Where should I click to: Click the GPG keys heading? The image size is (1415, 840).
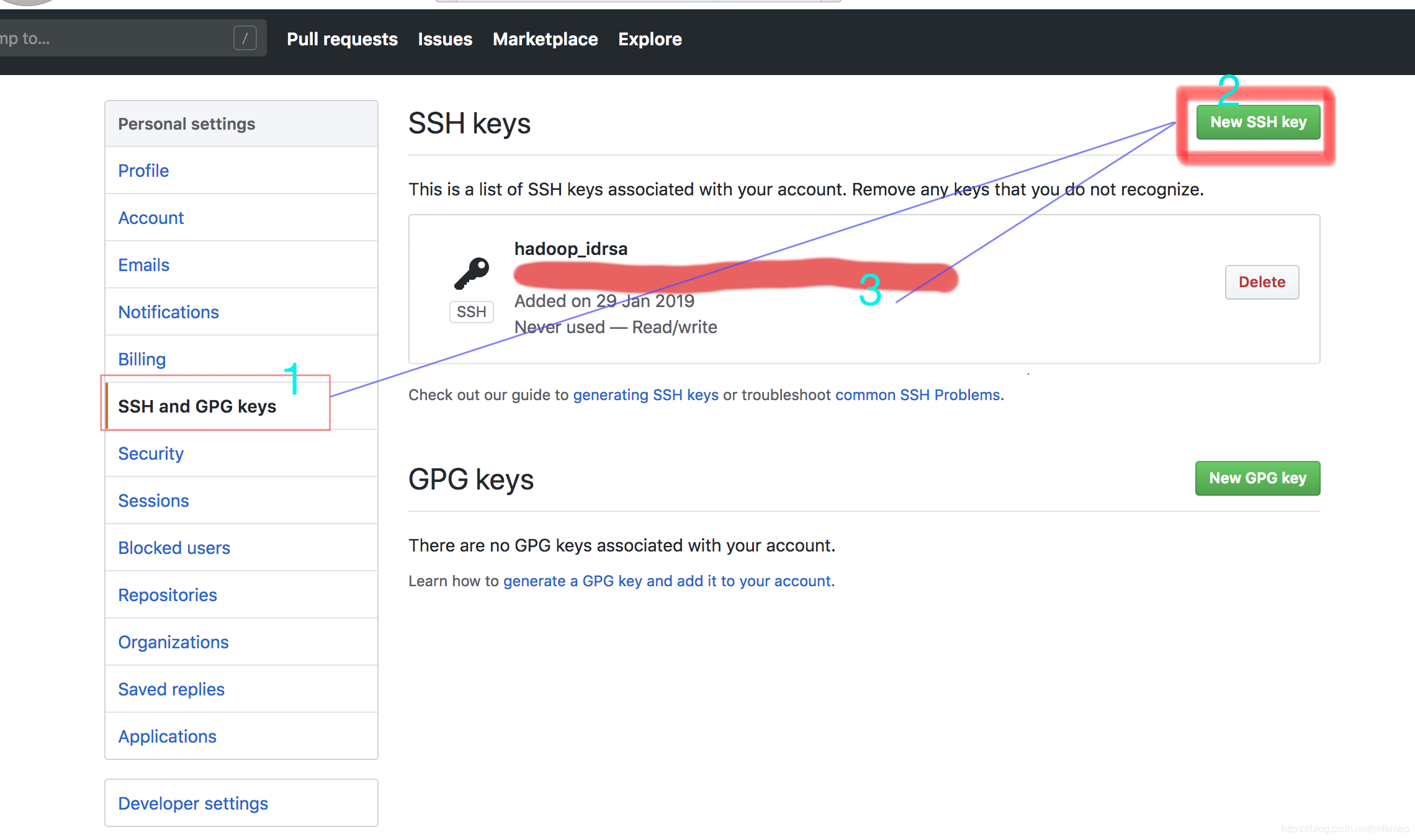point(471,480)
